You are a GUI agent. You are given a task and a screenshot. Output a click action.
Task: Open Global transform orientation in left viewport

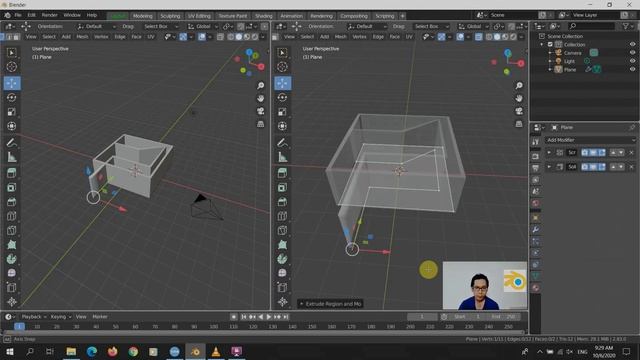pos(202,26)
